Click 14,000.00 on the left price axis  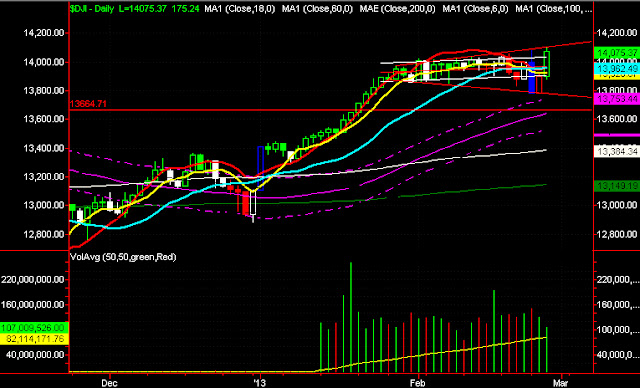pyautogui.click(x=44, y=62)
